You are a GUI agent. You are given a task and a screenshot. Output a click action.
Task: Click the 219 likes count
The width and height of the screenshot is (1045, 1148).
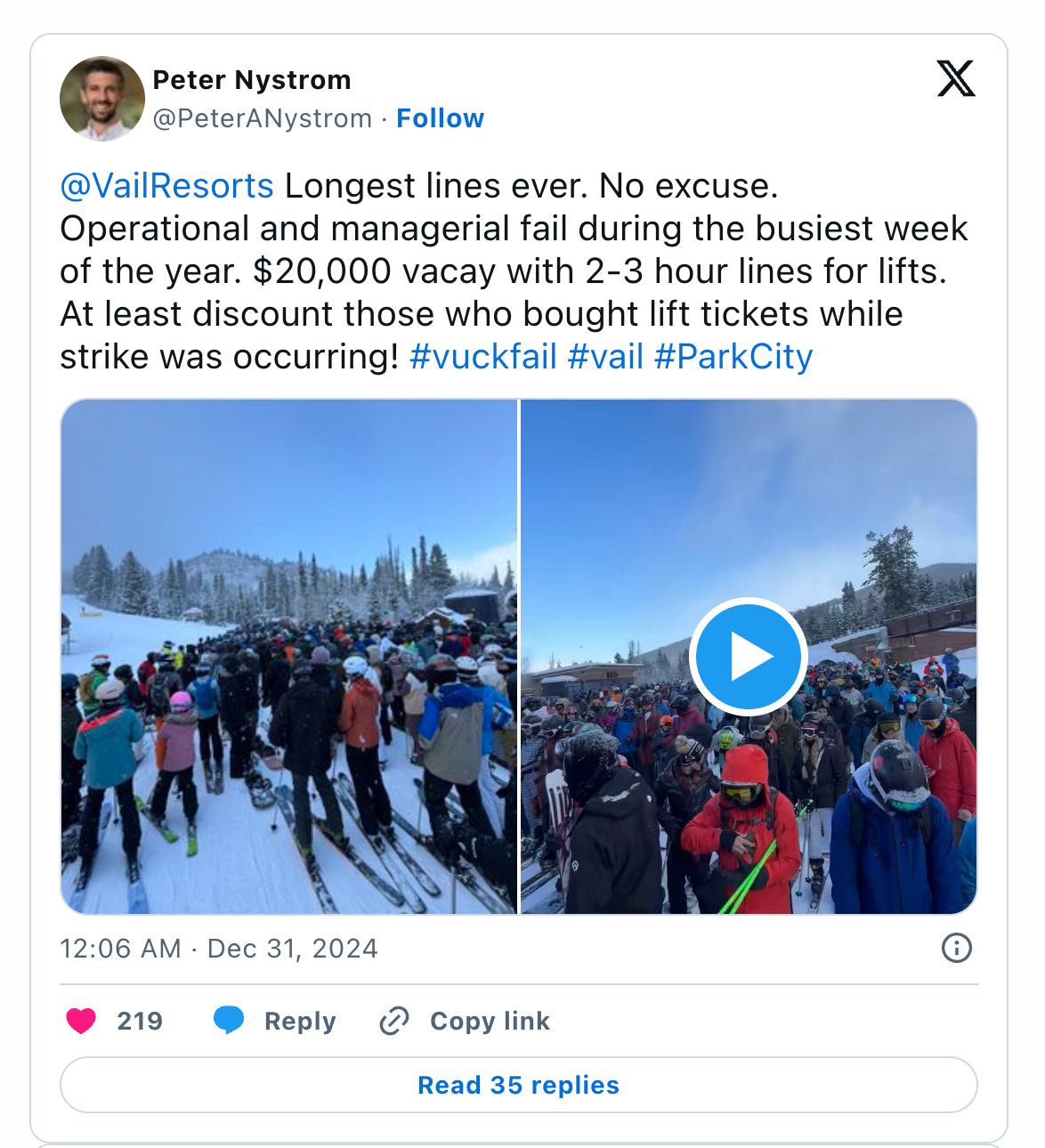pos(140,1021)
